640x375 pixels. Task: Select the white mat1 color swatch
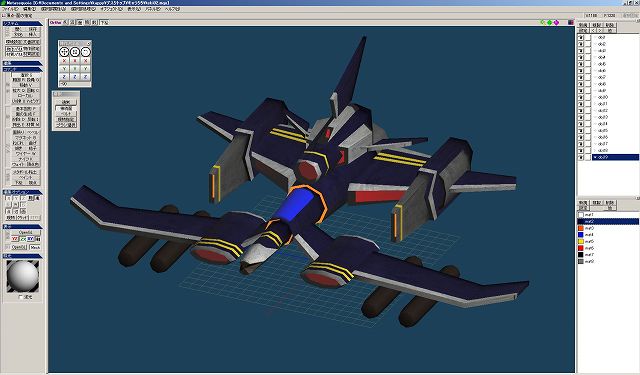click(581, 215)
